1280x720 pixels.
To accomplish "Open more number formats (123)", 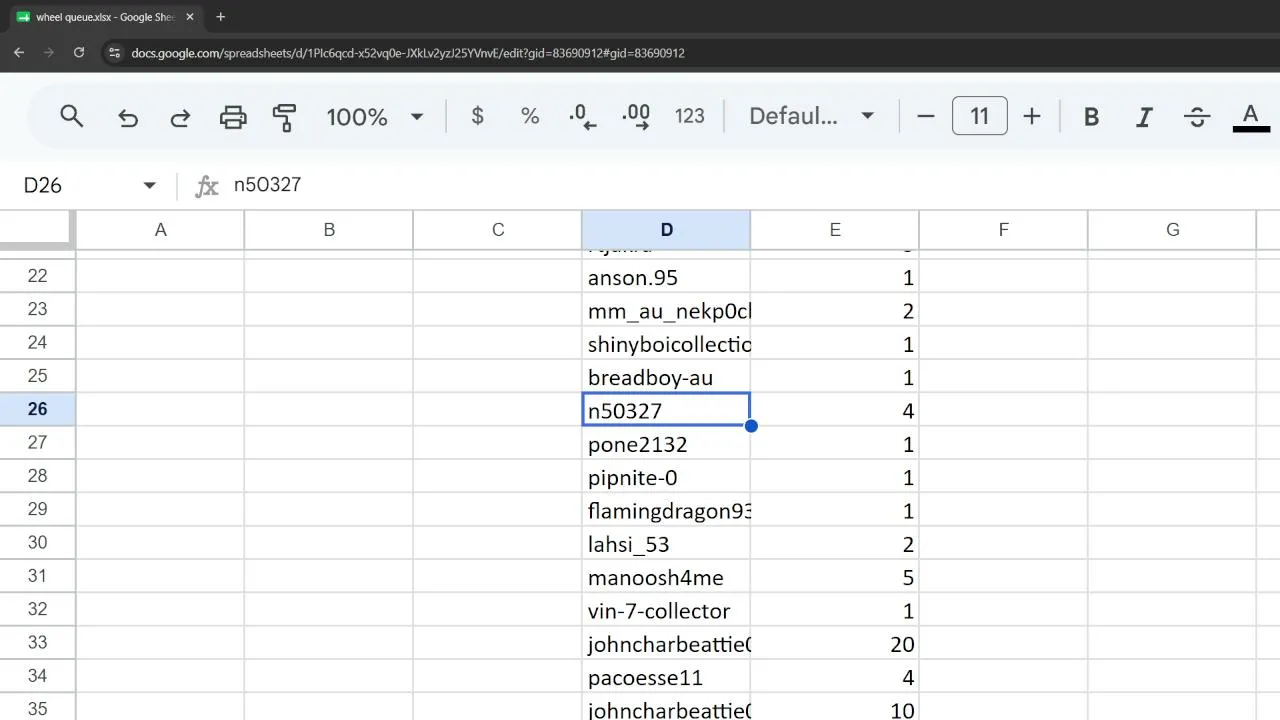I will (690, 116).
